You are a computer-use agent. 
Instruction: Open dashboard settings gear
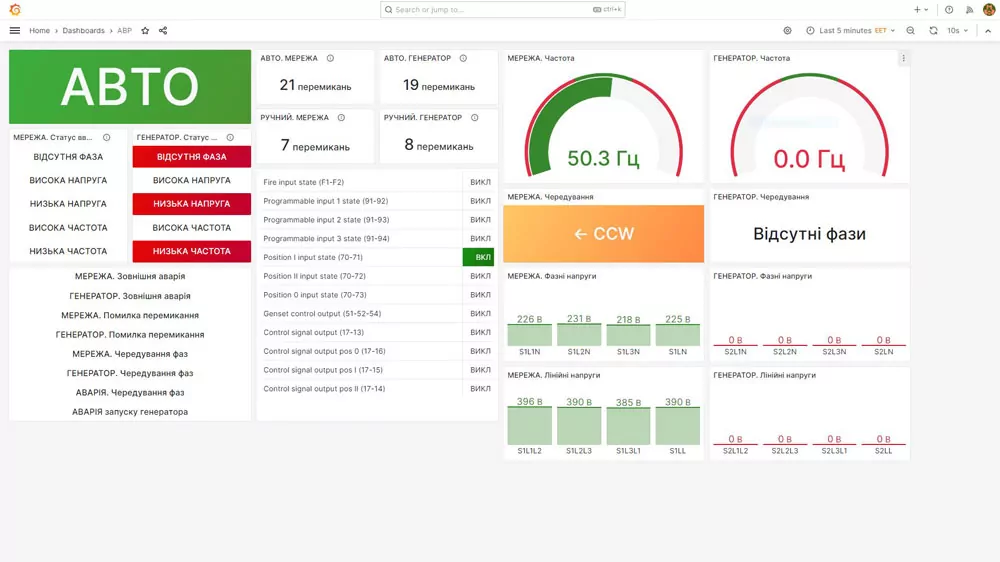click(788, 31)
